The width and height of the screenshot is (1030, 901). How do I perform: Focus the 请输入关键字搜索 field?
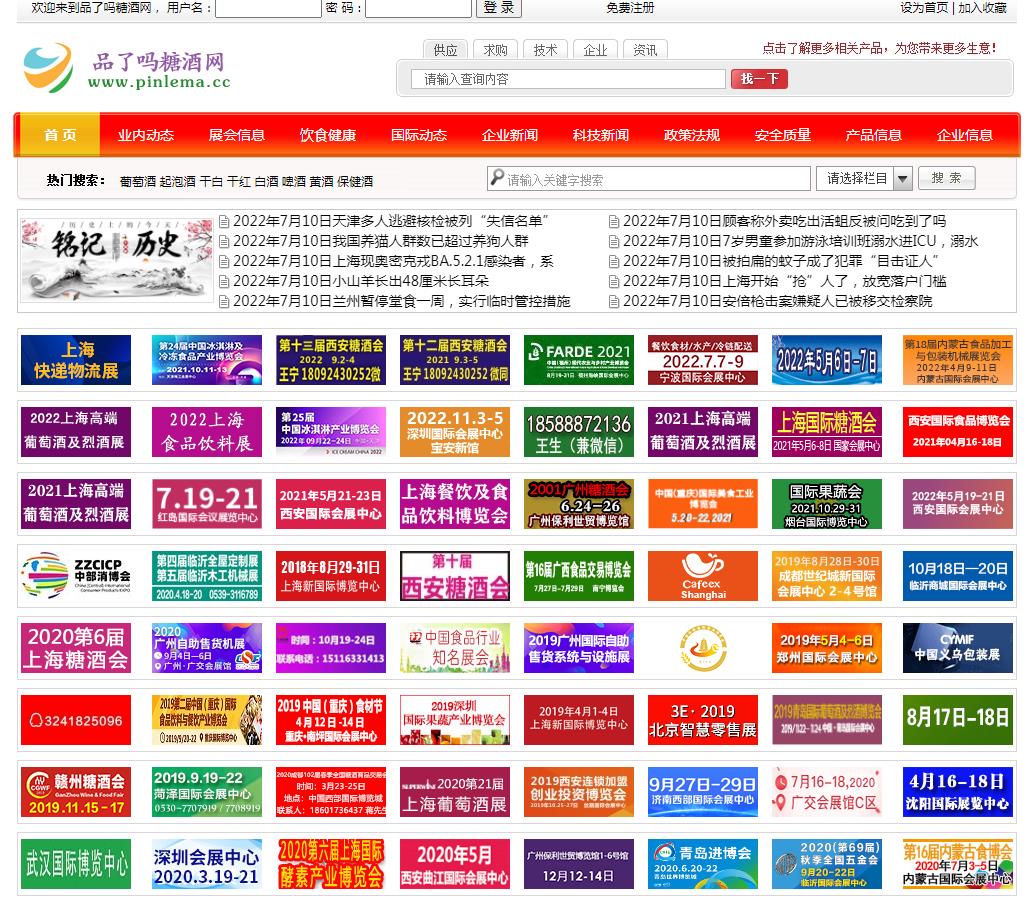click(x=649, y=178)
